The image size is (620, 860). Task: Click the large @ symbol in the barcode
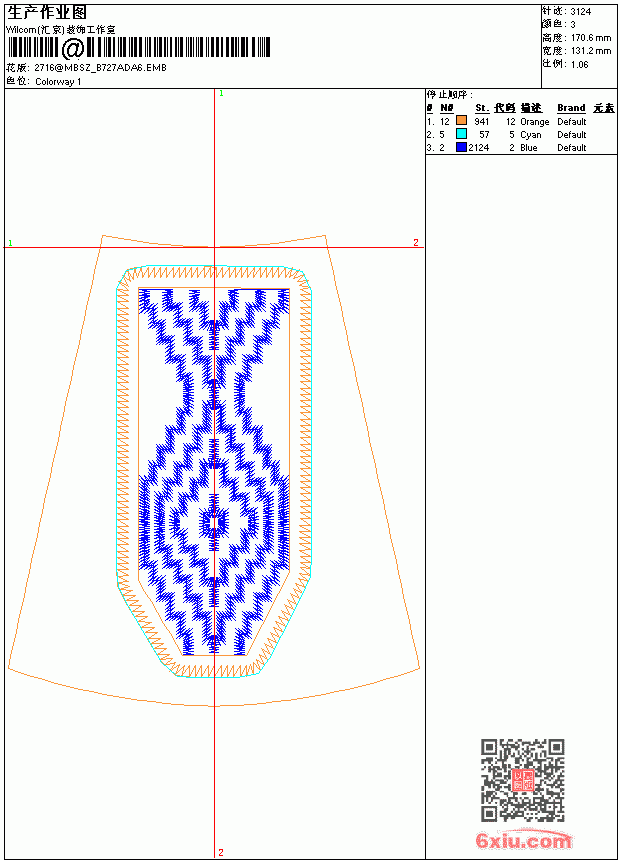(x=72, y=48)
